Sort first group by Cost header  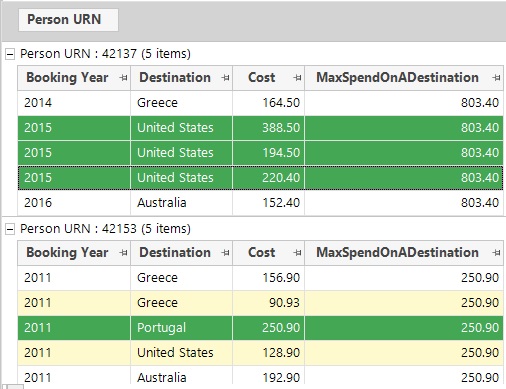click(262, 78)
